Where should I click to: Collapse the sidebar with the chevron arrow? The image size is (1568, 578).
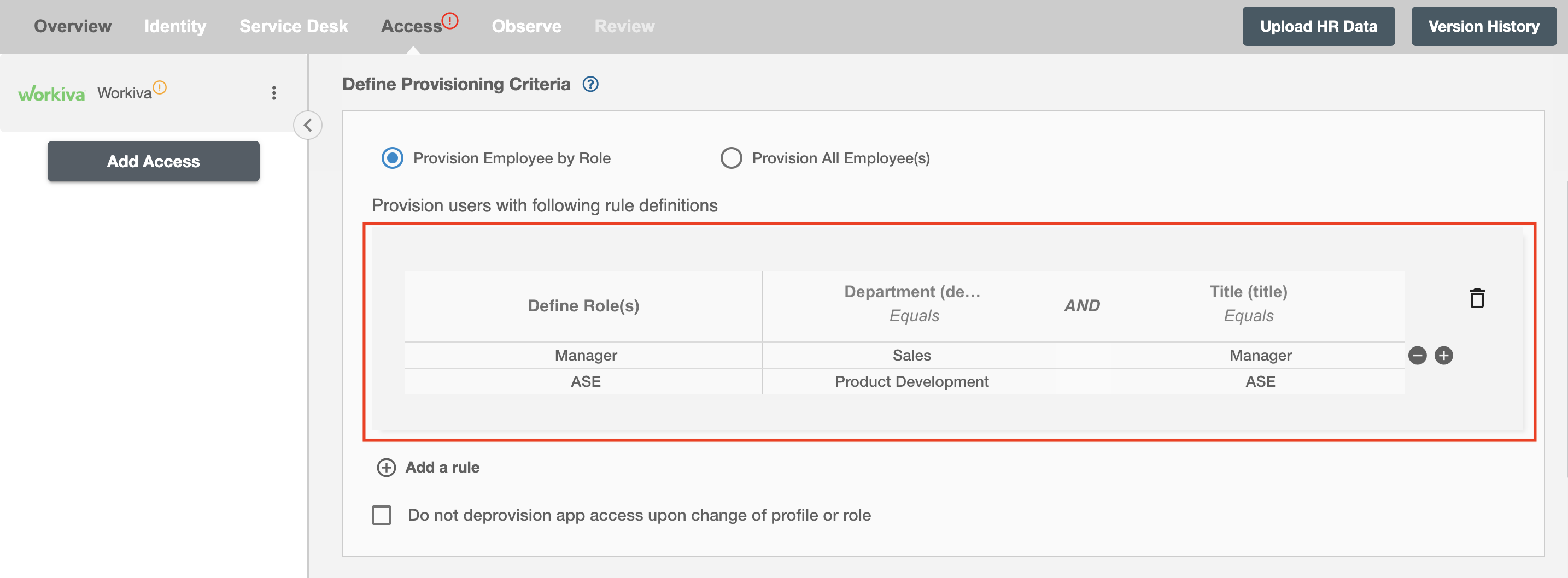(307, 125)
